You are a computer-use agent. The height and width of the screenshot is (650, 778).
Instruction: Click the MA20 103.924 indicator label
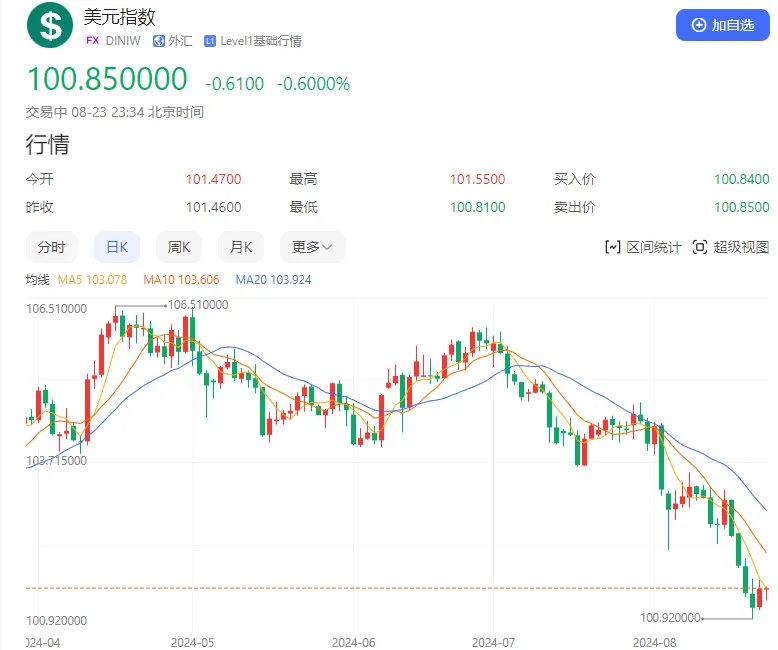pyautogui.click(x=273, y=280)
